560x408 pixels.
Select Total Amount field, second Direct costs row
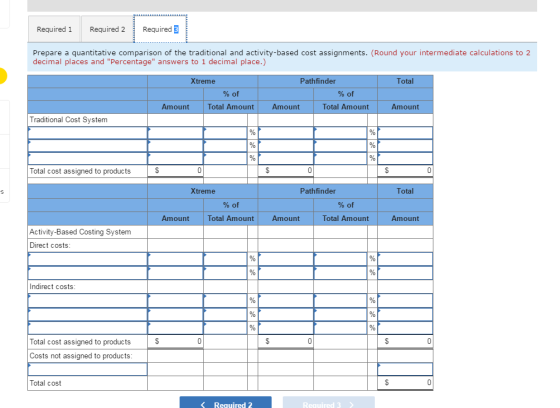[405, 273]
